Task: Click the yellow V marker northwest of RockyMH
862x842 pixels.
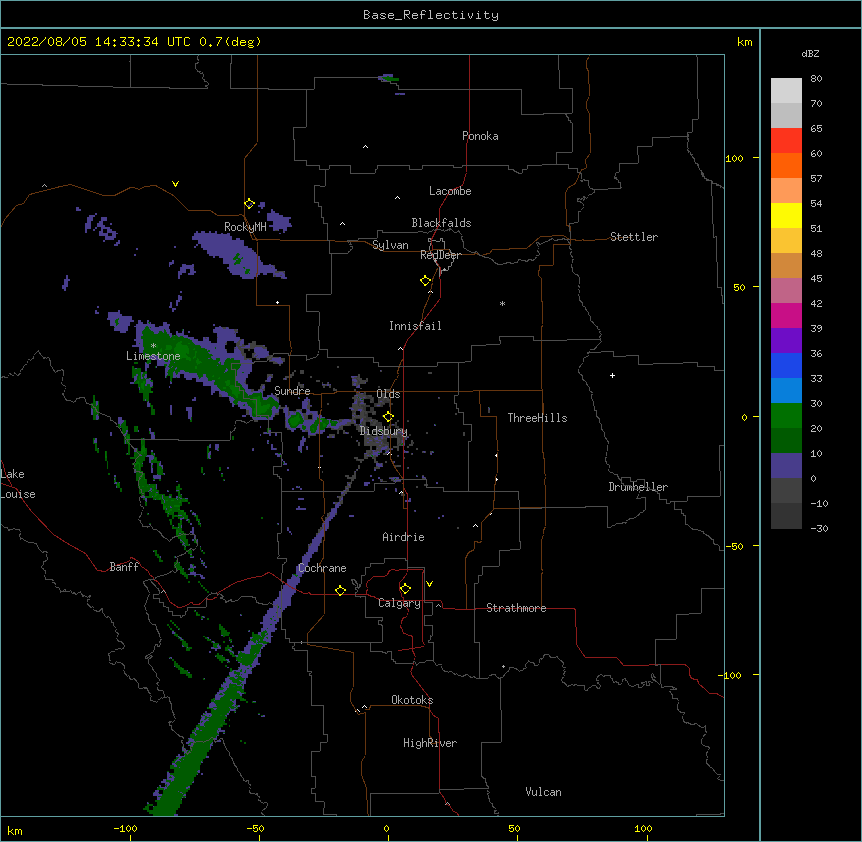Action: click(175, 184)
